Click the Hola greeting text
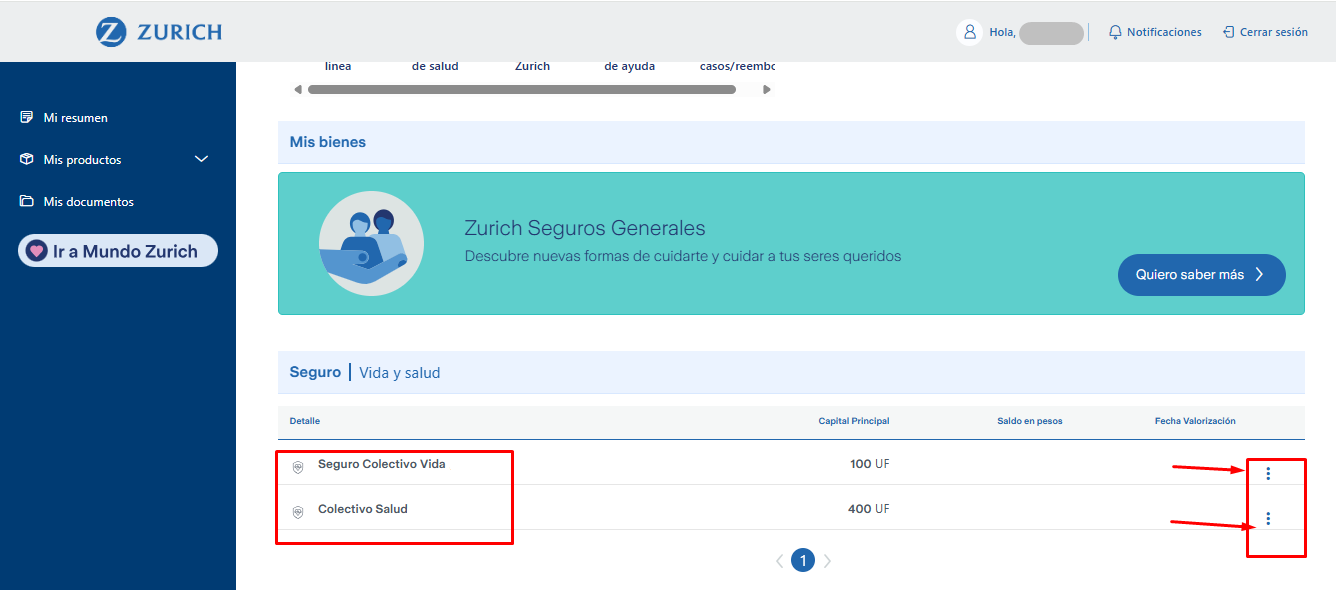 (1003, 33)
